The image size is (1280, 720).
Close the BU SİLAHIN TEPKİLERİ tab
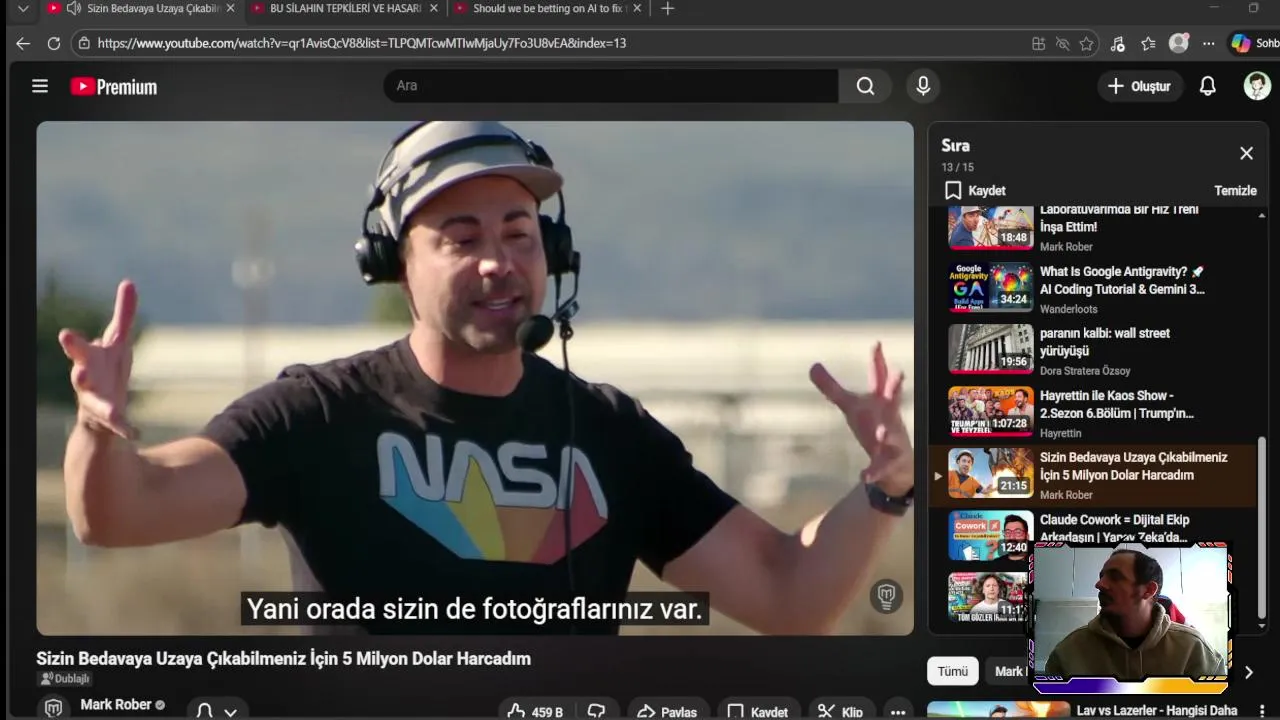pos(433,9)
